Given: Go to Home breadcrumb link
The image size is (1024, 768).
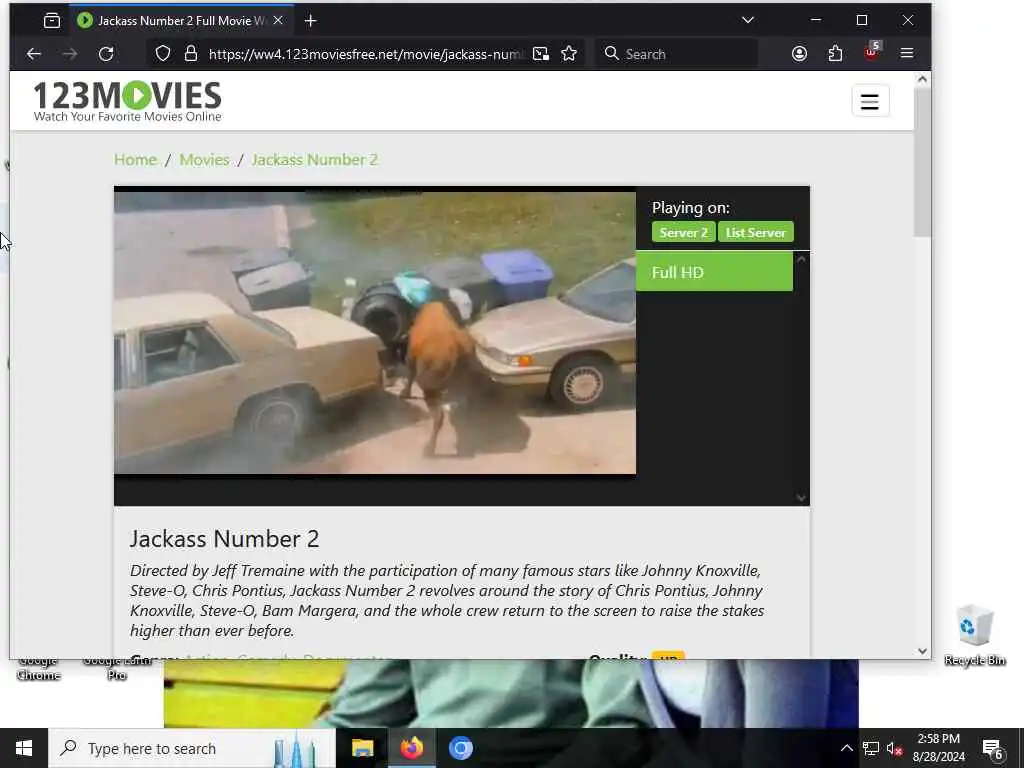Looking at the screenshot, I should point(135,160).
